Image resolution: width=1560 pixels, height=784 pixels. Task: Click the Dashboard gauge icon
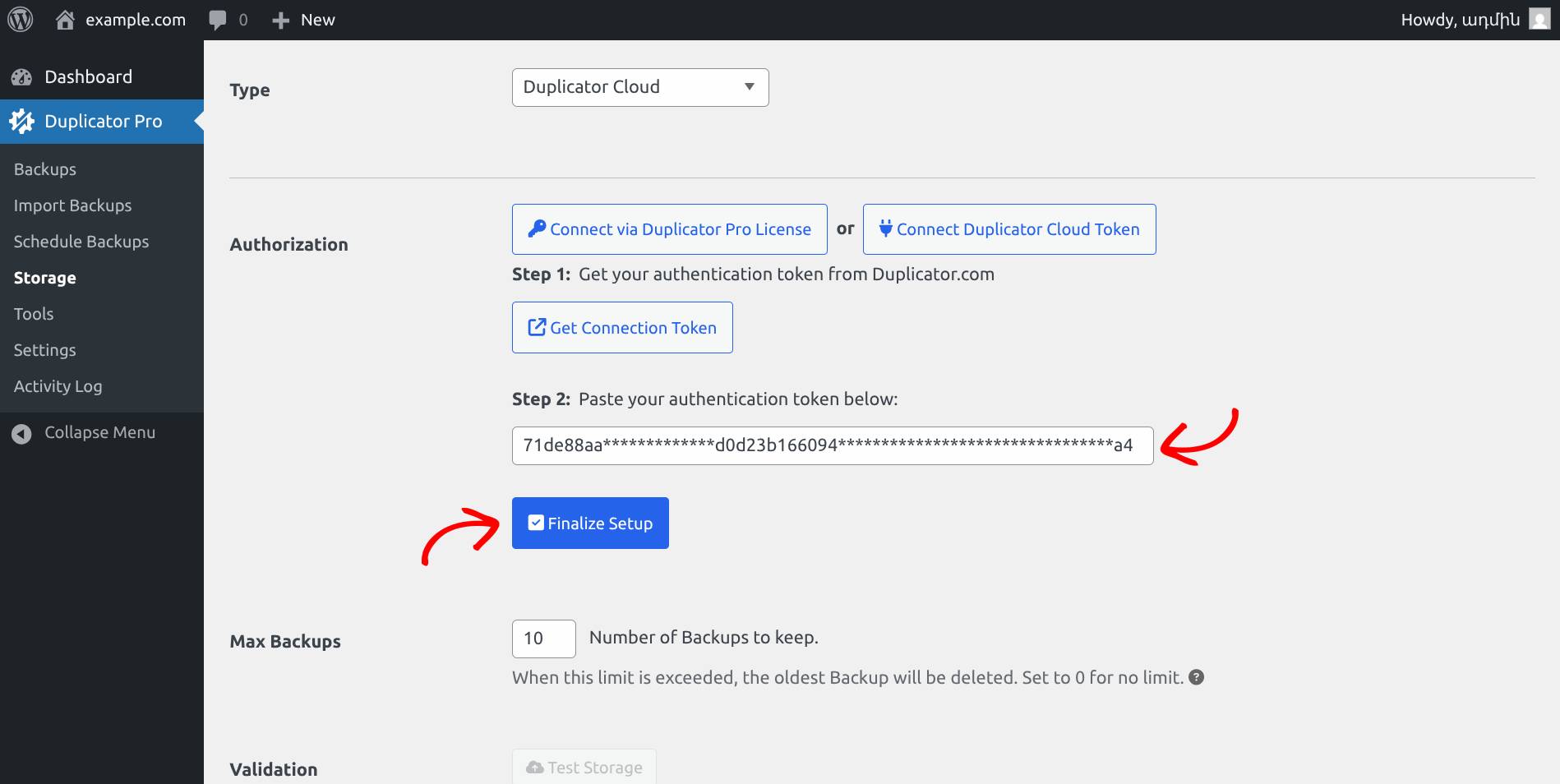pos(22,77)
